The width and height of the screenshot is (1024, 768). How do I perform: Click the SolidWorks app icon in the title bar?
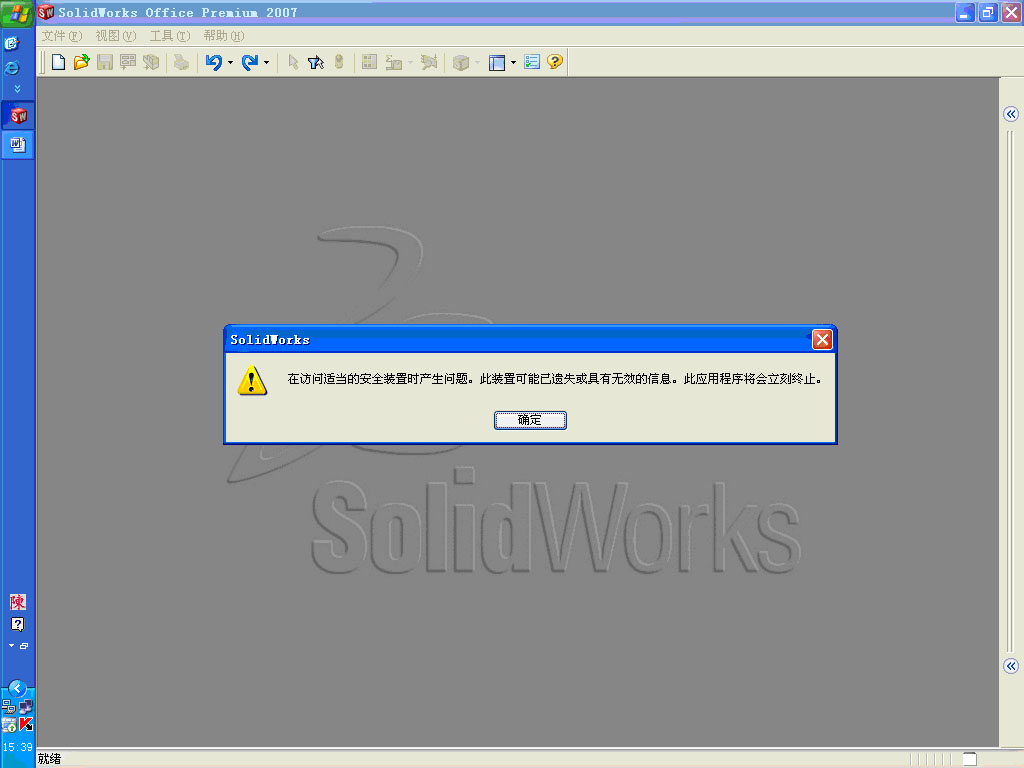click(x=46, y=12)
